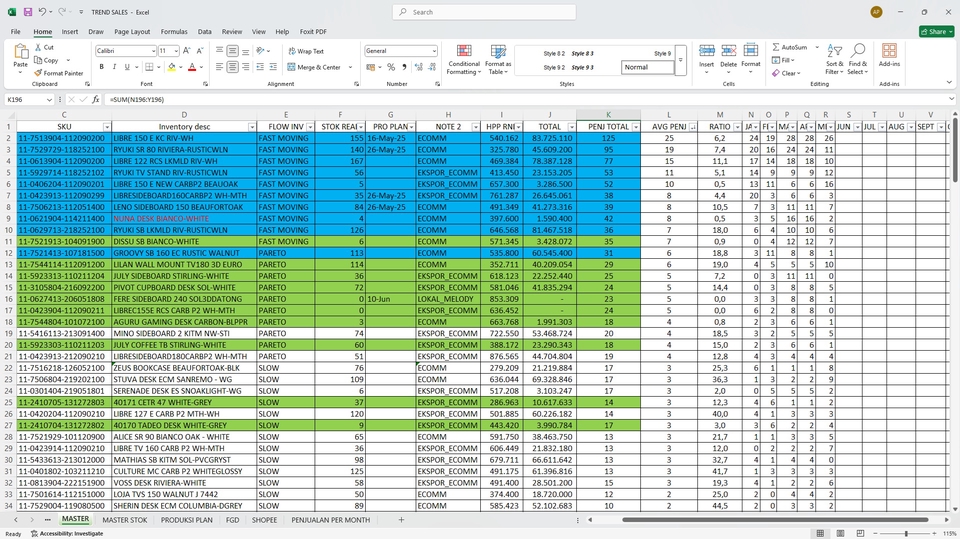Viewport: 960px width, 539px height.
Task: Open the General number format dropdown
Action: click(434, 51)
